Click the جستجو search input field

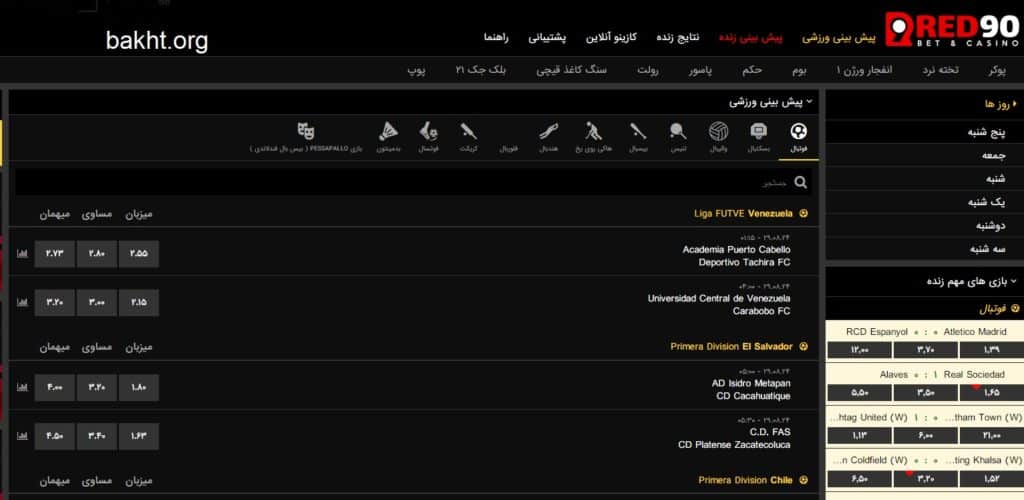pyautogui.click(x=400, y=182)
